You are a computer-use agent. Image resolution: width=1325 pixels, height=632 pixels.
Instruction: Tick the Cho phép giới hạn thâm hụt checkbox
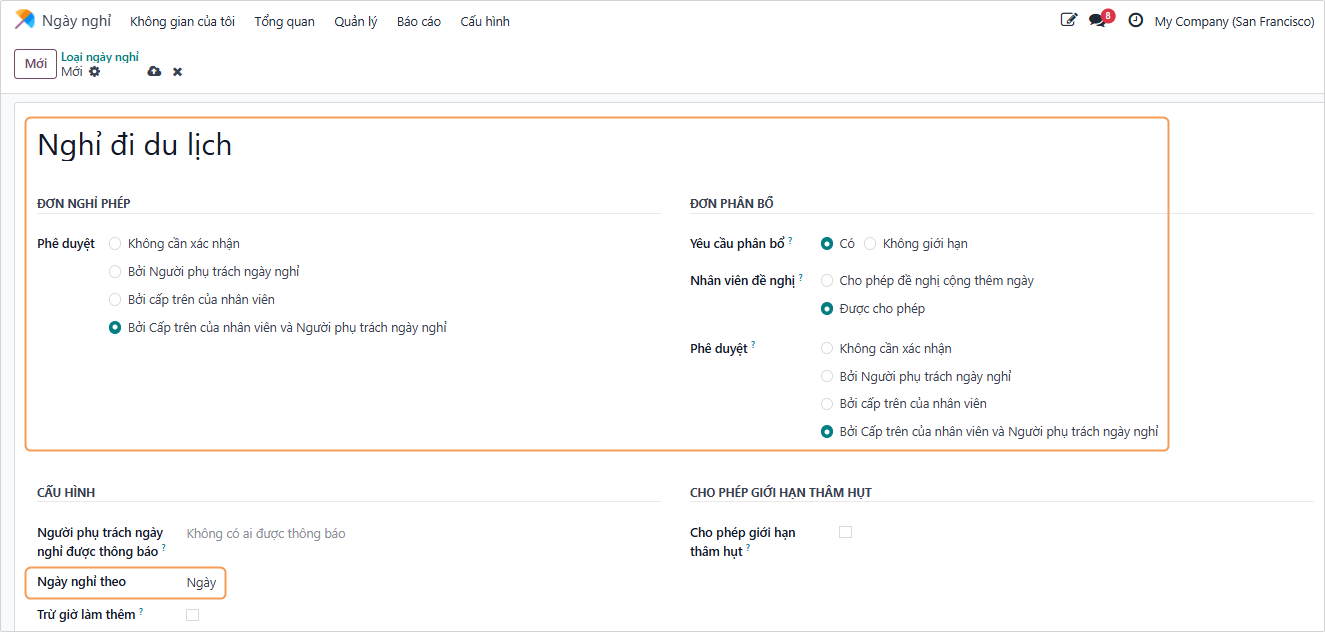point(845,532)
